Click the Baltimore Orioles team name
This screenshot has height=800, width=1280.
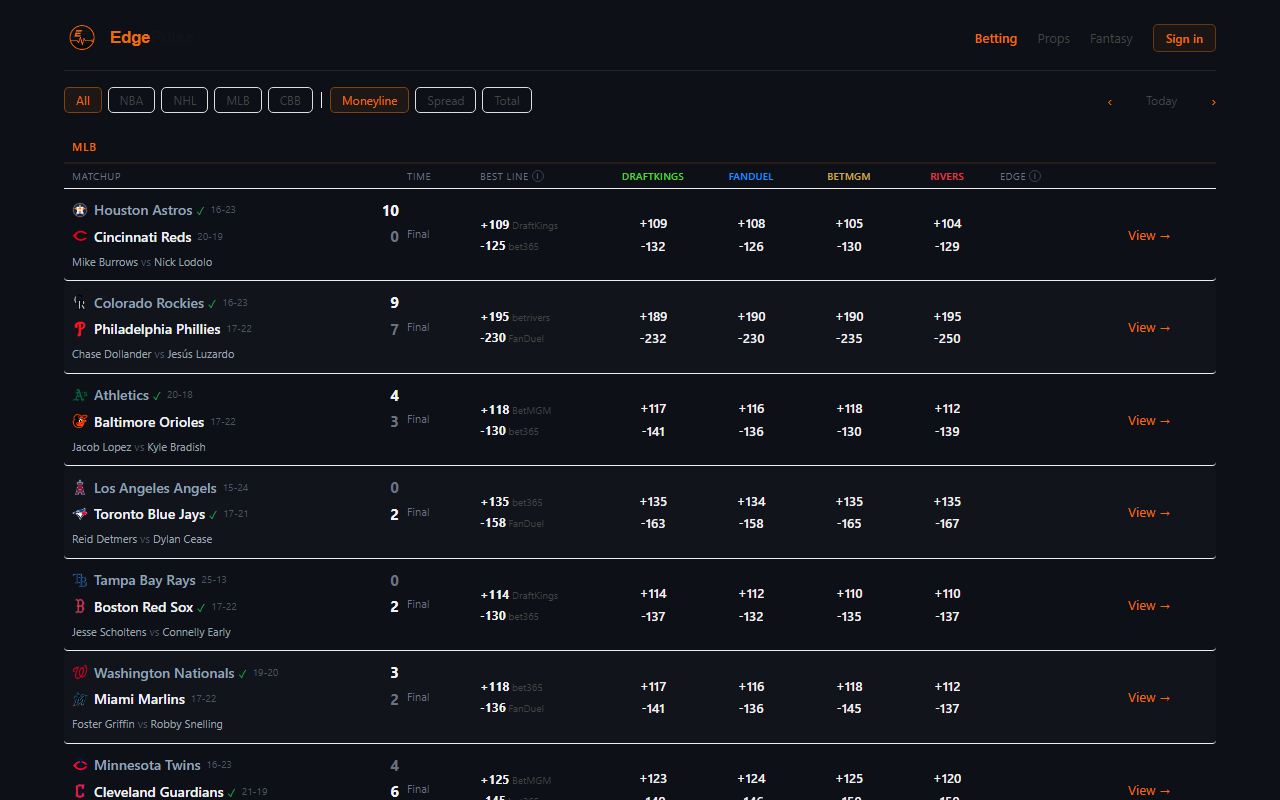[x=149, y=422]
